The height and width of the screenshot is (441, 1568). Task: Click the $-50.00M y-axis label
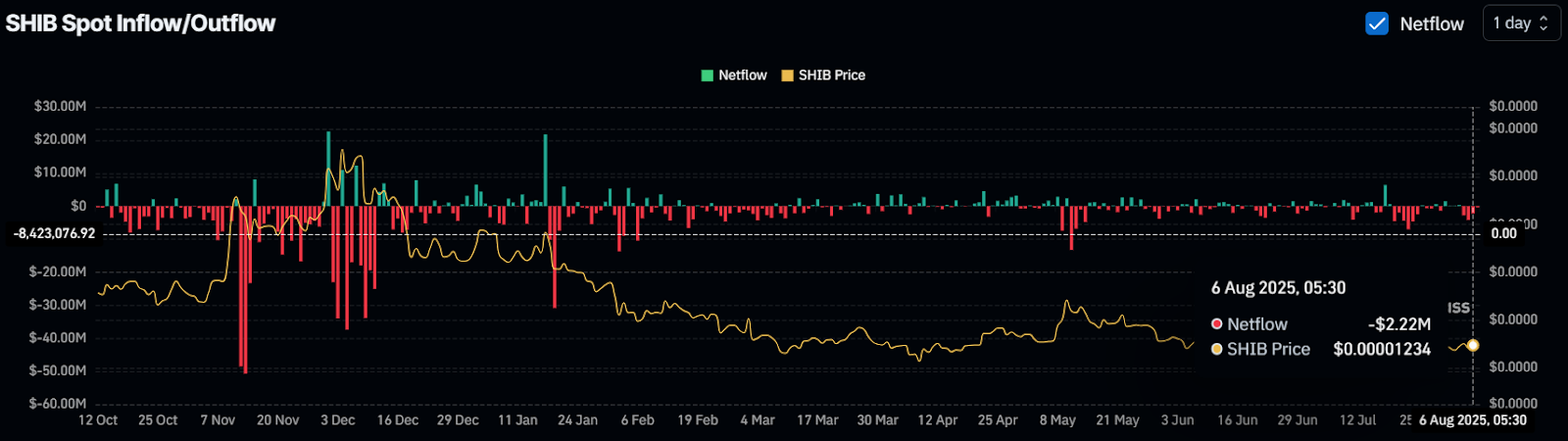(x=58, y=370)
